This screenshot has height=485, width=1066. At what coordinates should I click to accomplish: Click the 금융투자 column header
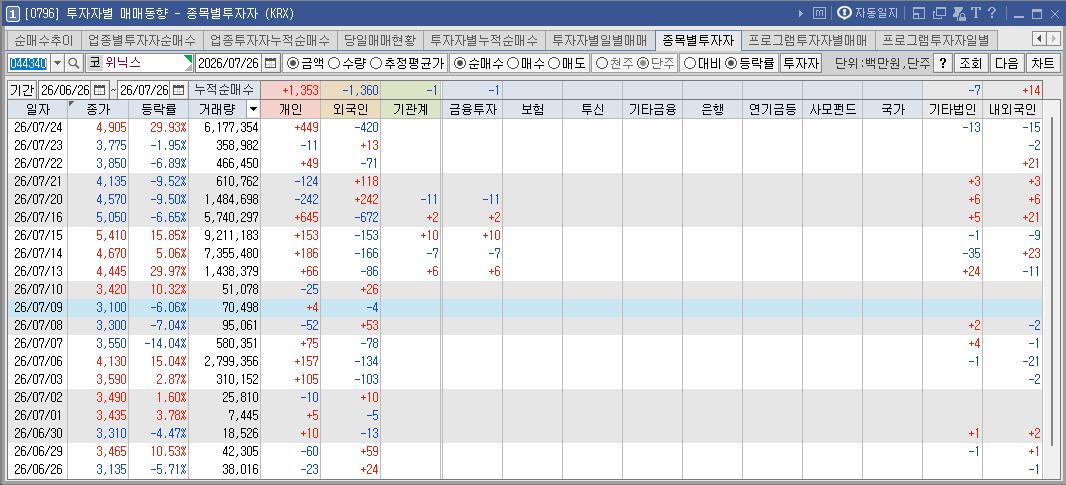point(472,109)
